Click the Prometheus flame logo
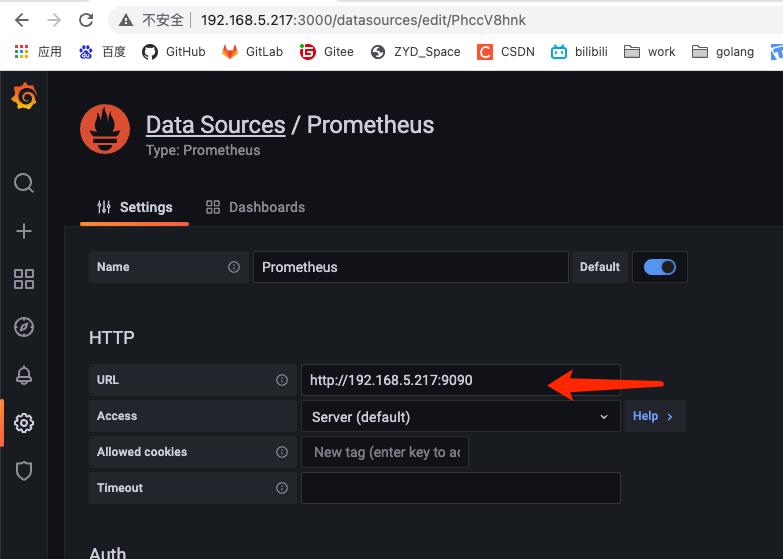This screenshot has height=559, width=783. click(x=105, y=129)
